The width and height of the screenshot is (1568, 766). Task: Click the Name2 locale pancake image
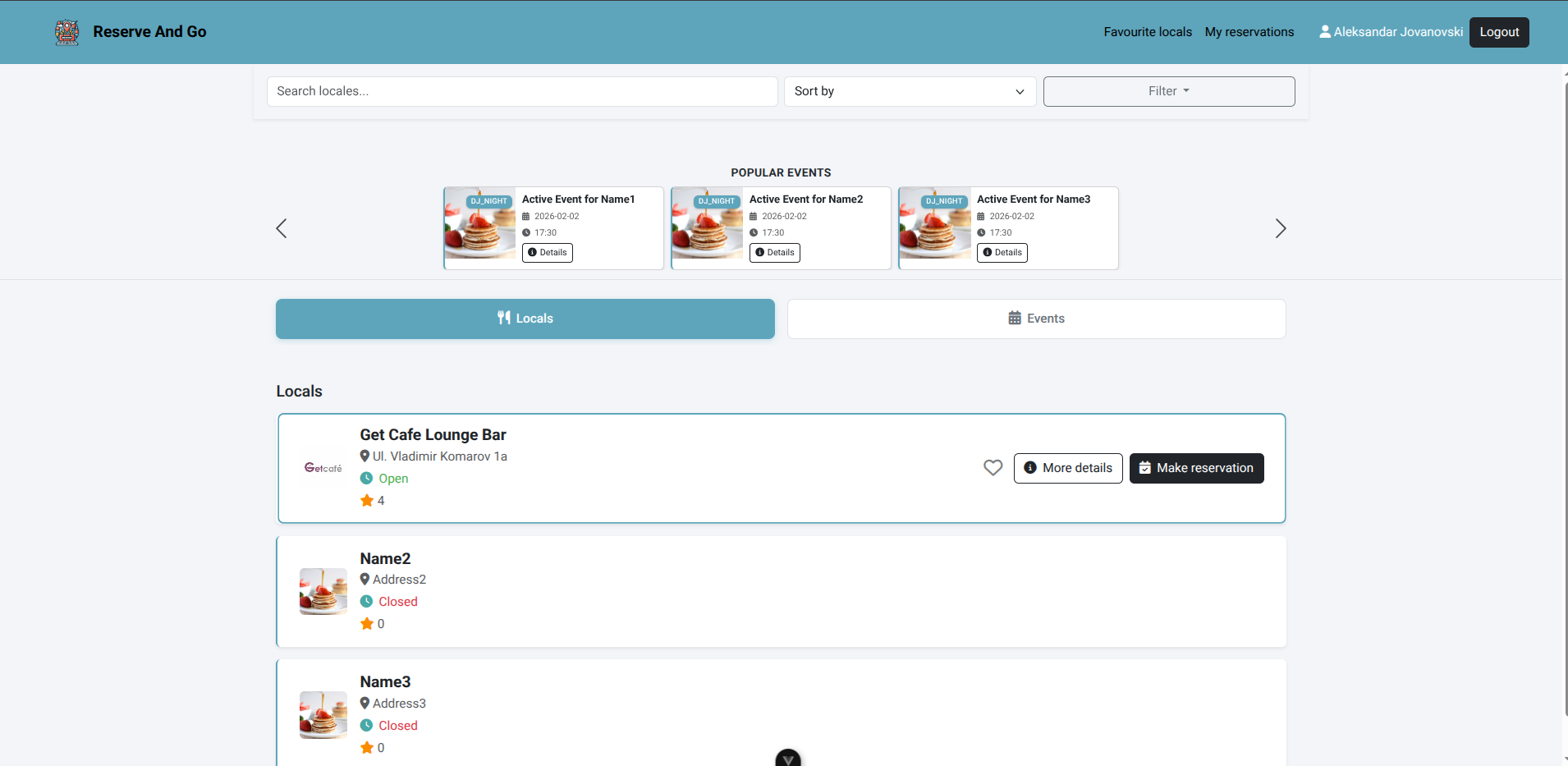pos(323,591)
